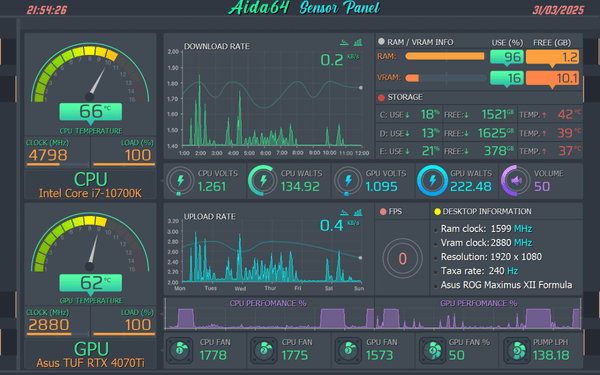Click the GPU LOAD (%) orange bar
The width and height of the screenshot is (600, 375).
[124, 334]
